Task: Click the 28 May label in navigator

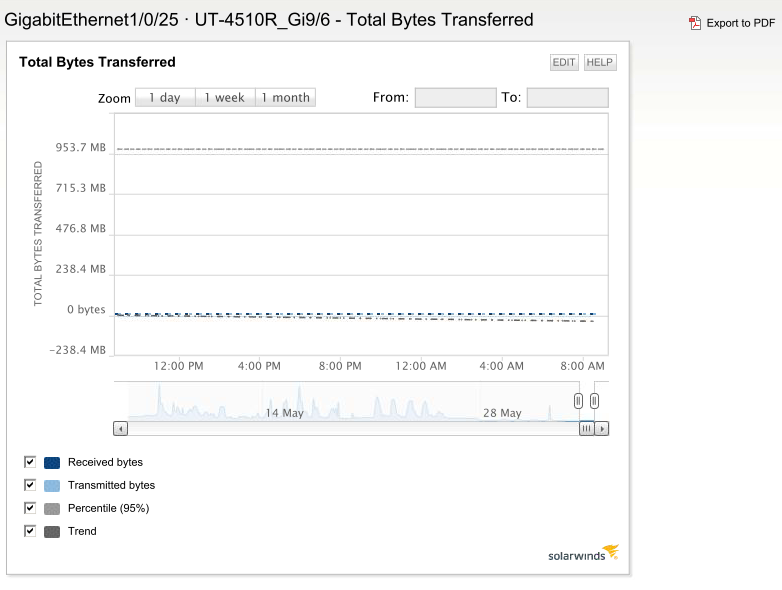Action: (x=502, y=413)
